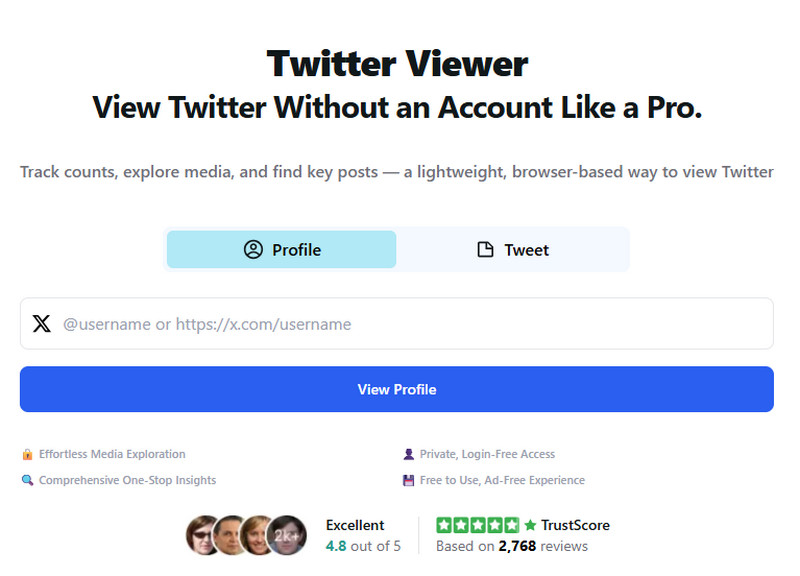Screen dimensions: 800x576
Task: Click the floppy disk icon beside Free to Use
Action: (x=408, y=480)
